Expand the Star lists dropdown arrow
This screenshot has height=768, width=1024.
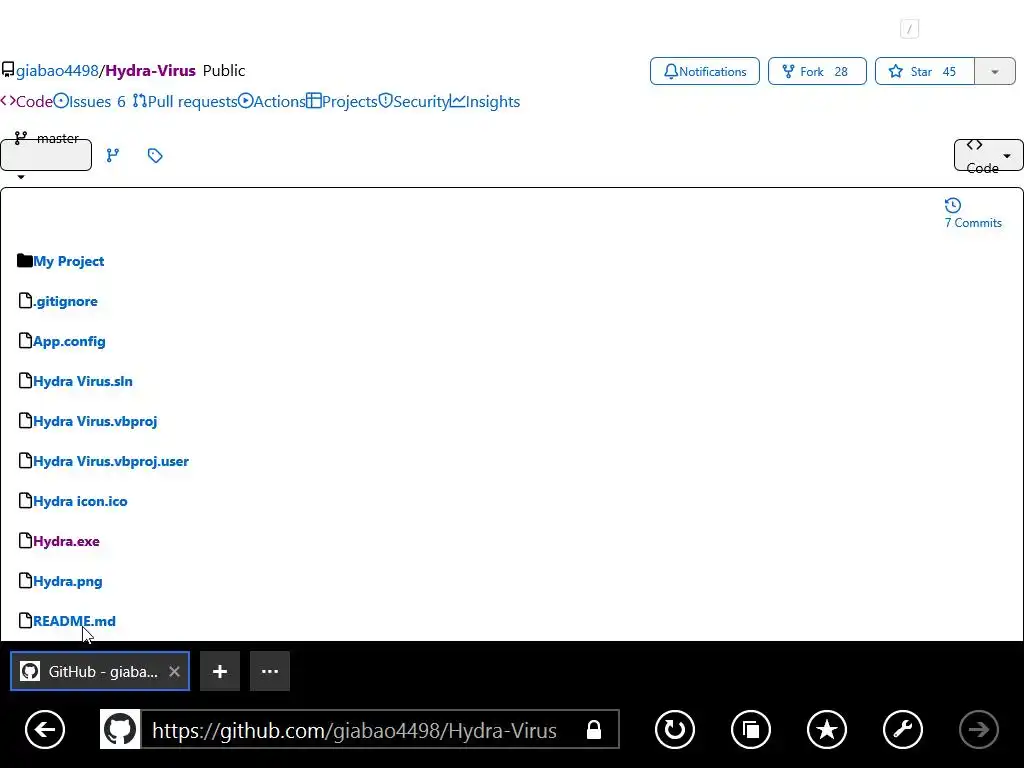(x=995, y=71)
